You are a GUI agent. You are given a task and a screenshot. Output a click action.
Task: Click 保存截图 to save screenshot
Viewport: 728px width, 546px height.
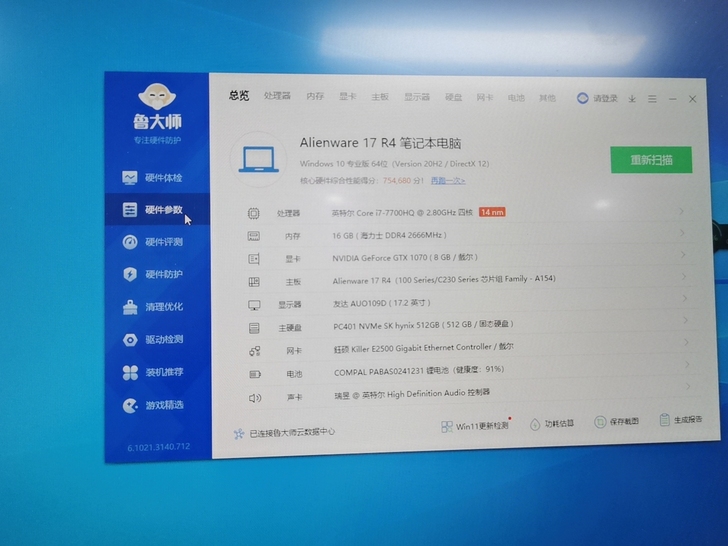[601, 423]
